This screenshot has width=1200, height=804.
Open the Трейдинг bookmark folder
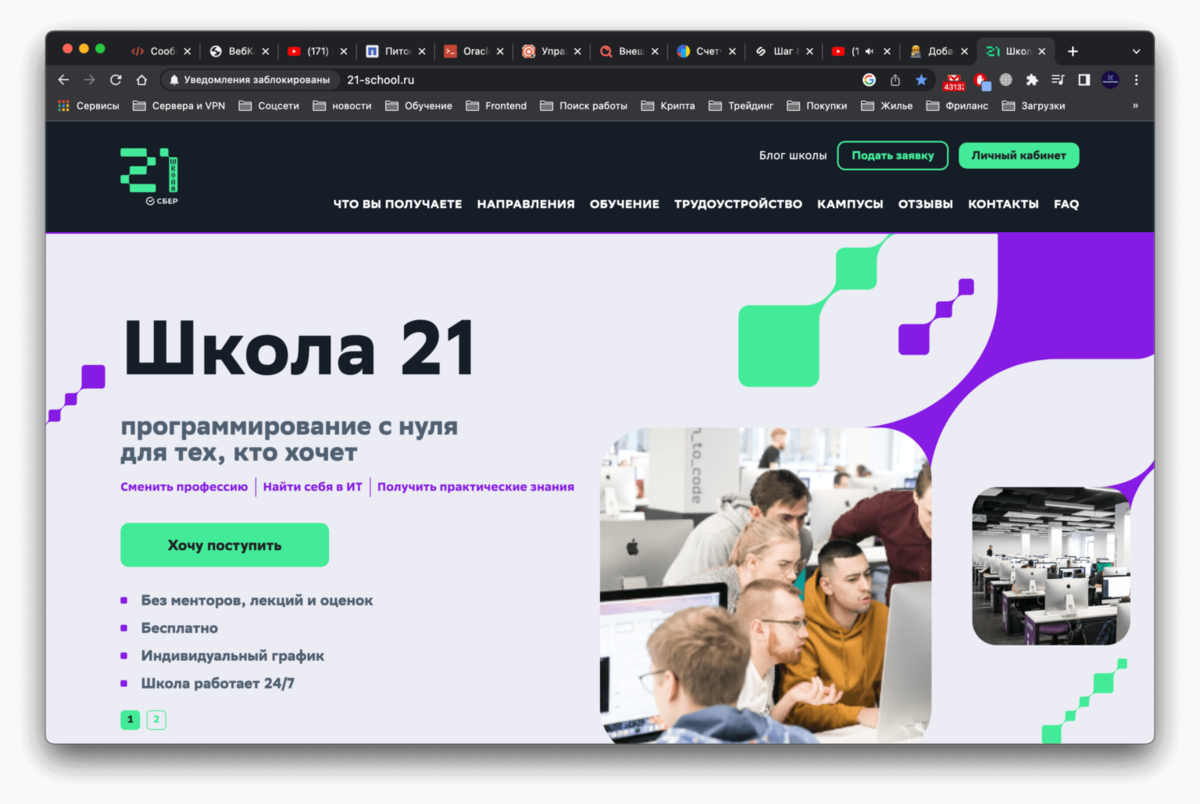pos(741,106)
